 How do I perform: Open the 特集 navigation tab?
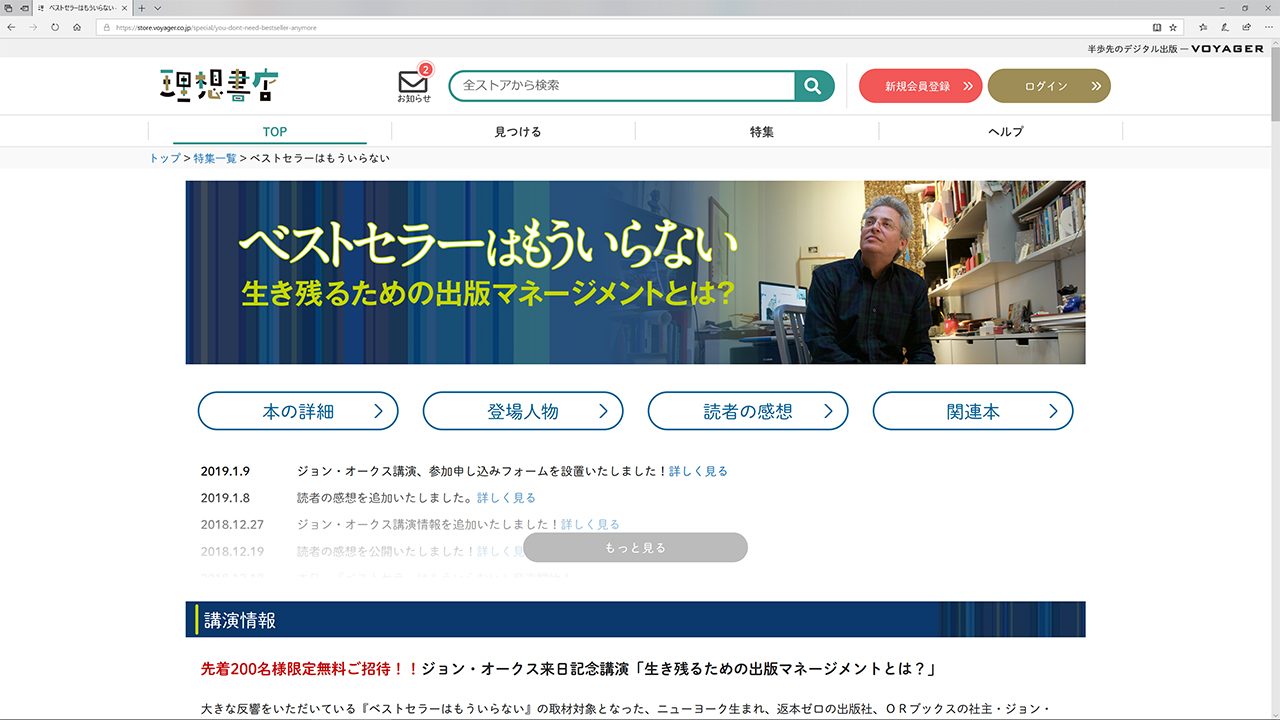[762, 131]
